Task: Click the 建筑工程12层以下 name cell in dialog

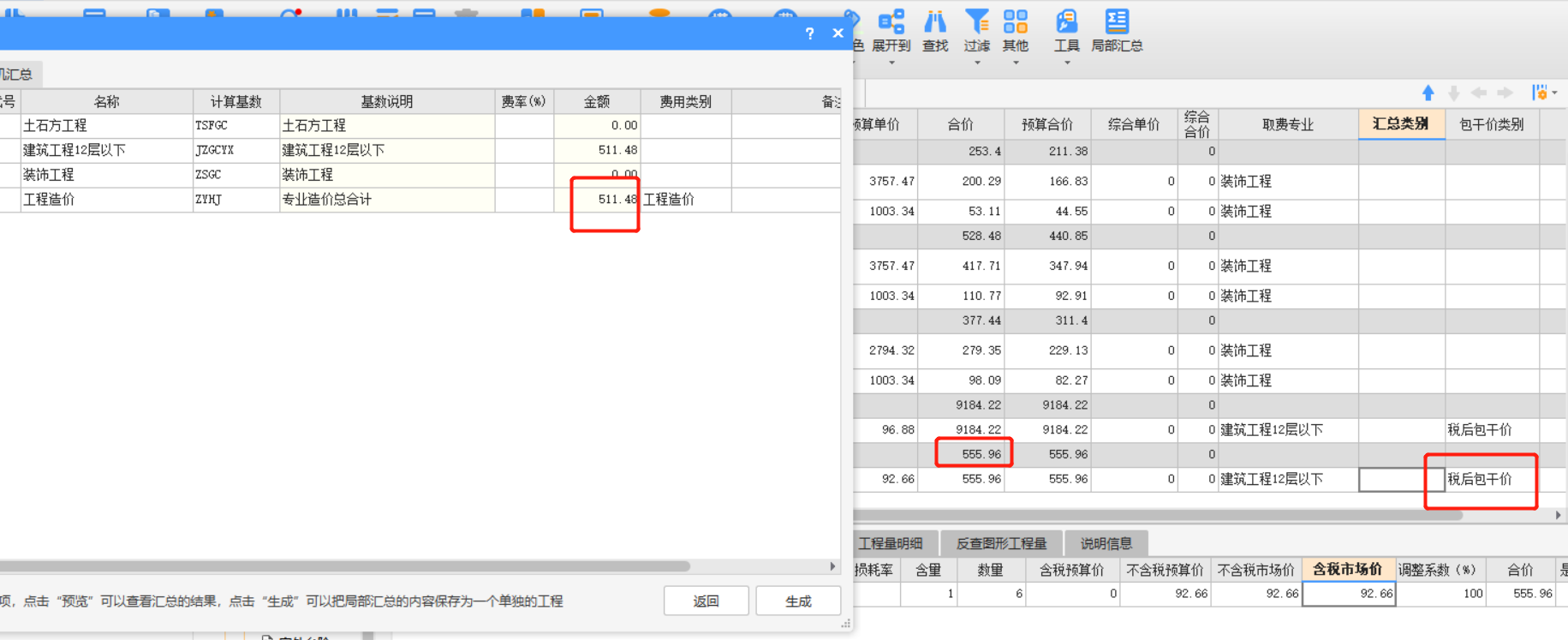Action: point(107,150)
